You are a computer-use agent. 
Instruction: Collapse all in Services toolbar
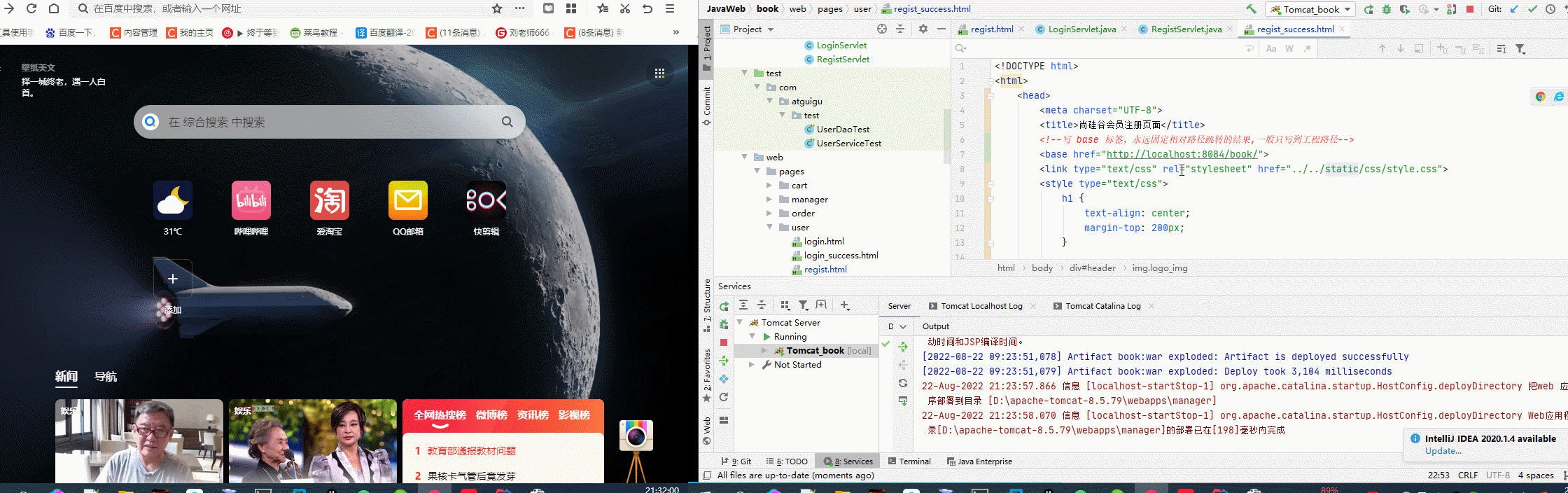pyautogui.click(x=762, y=305)
